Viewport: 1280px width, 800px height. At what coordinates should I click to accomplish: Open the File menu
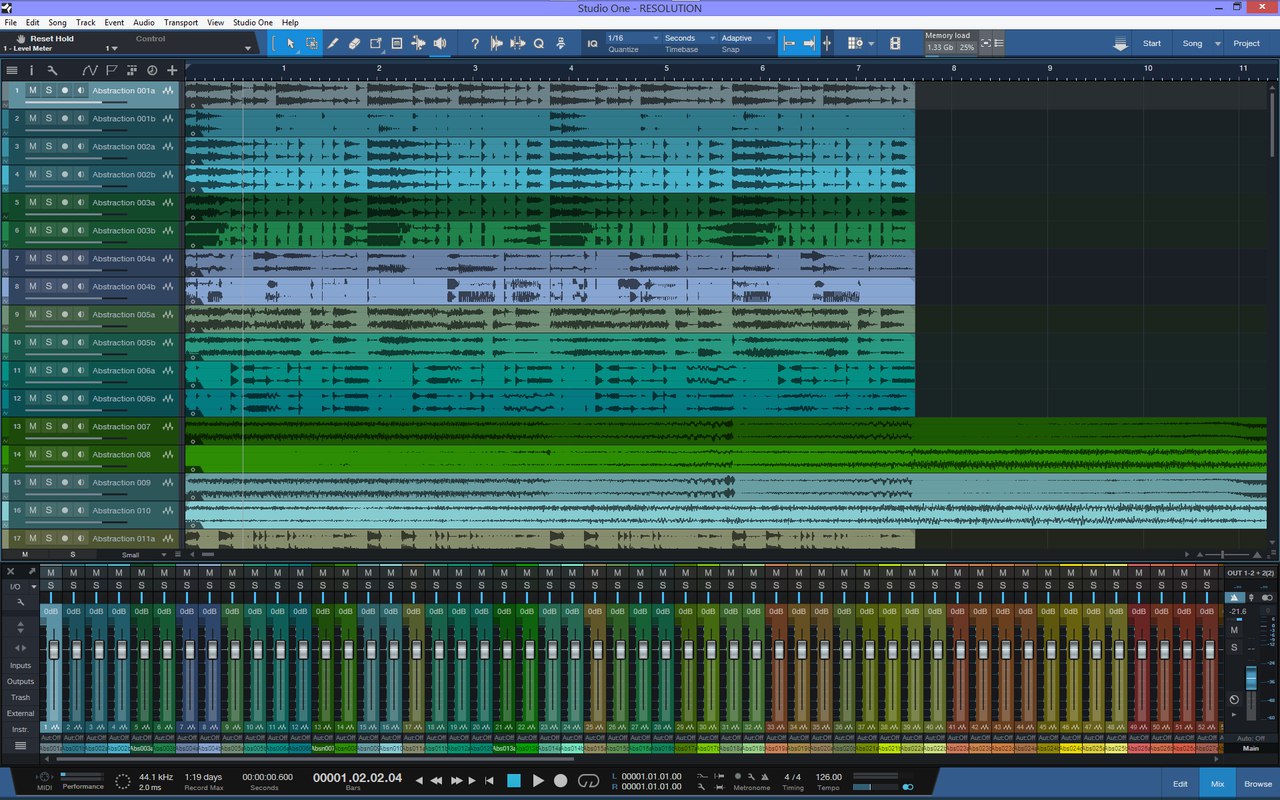click(x=10, y=22)
